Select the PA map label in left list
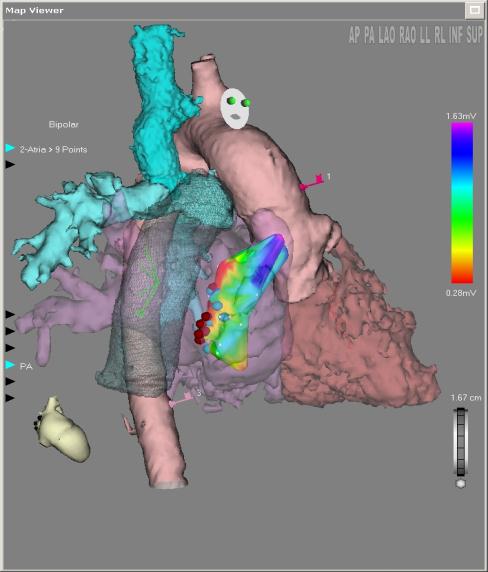This screenshot has width=488, height=572. [x=26, y=366]
